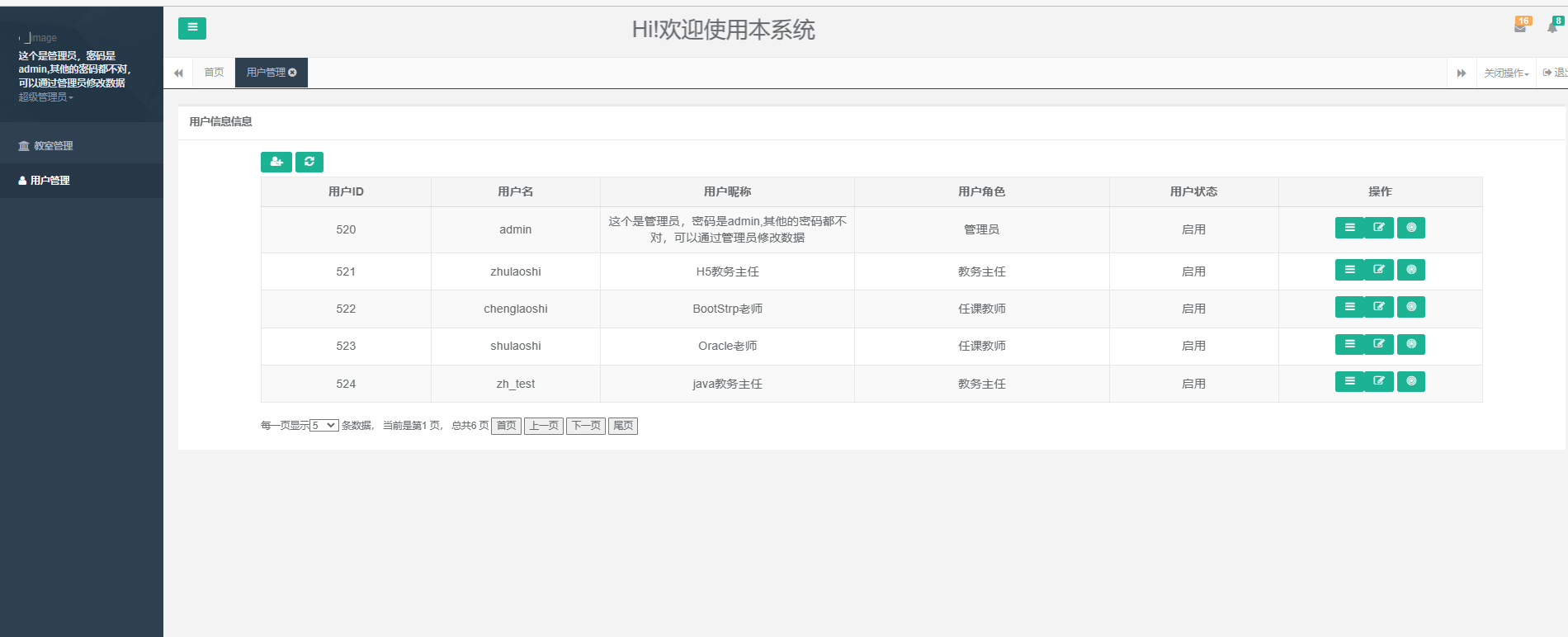Screen dimensions: 1568x637
Task: Open the list icon button for chenglaoshi row
Action: click(1349, 307)
